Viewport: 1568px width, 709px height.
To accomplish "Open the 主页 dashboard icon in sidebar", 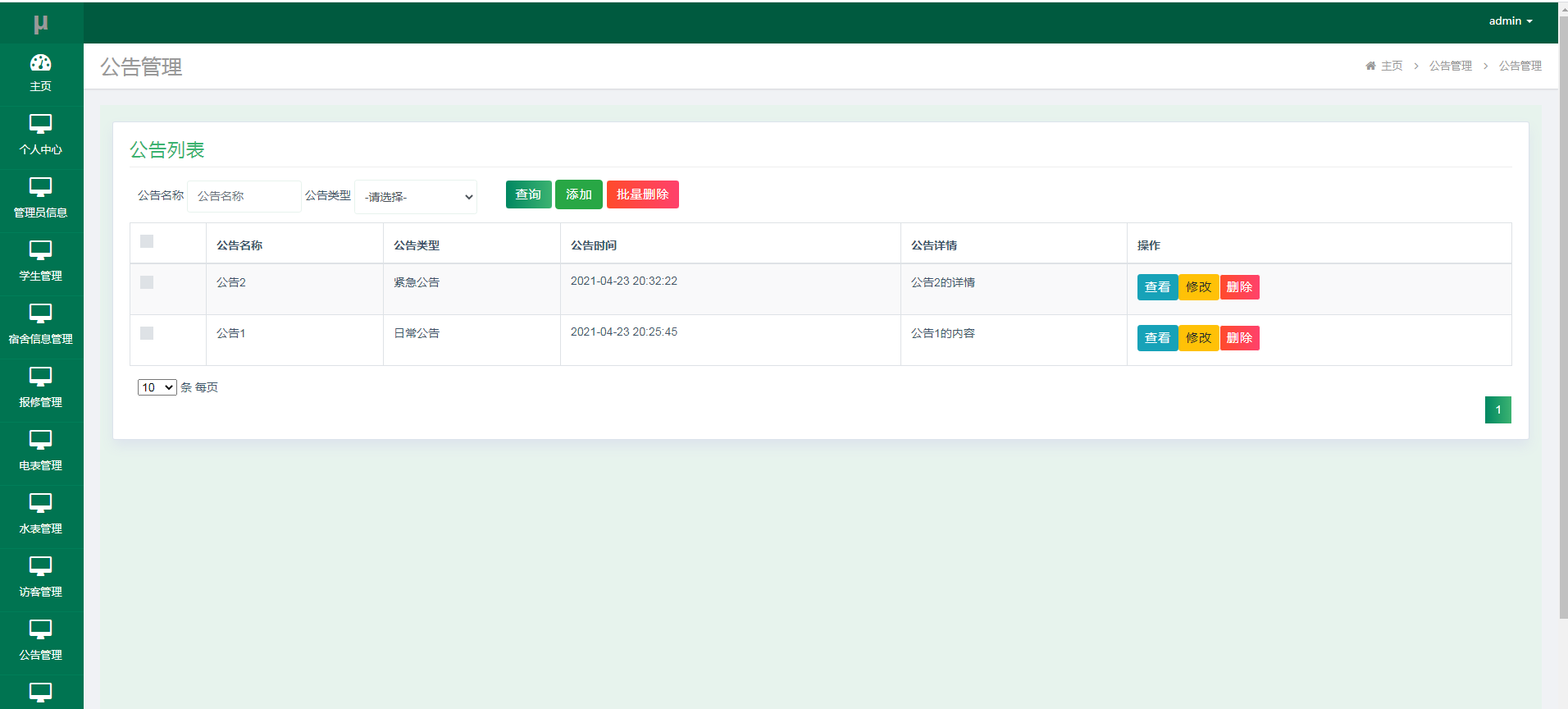I will [x=41, y=62].
